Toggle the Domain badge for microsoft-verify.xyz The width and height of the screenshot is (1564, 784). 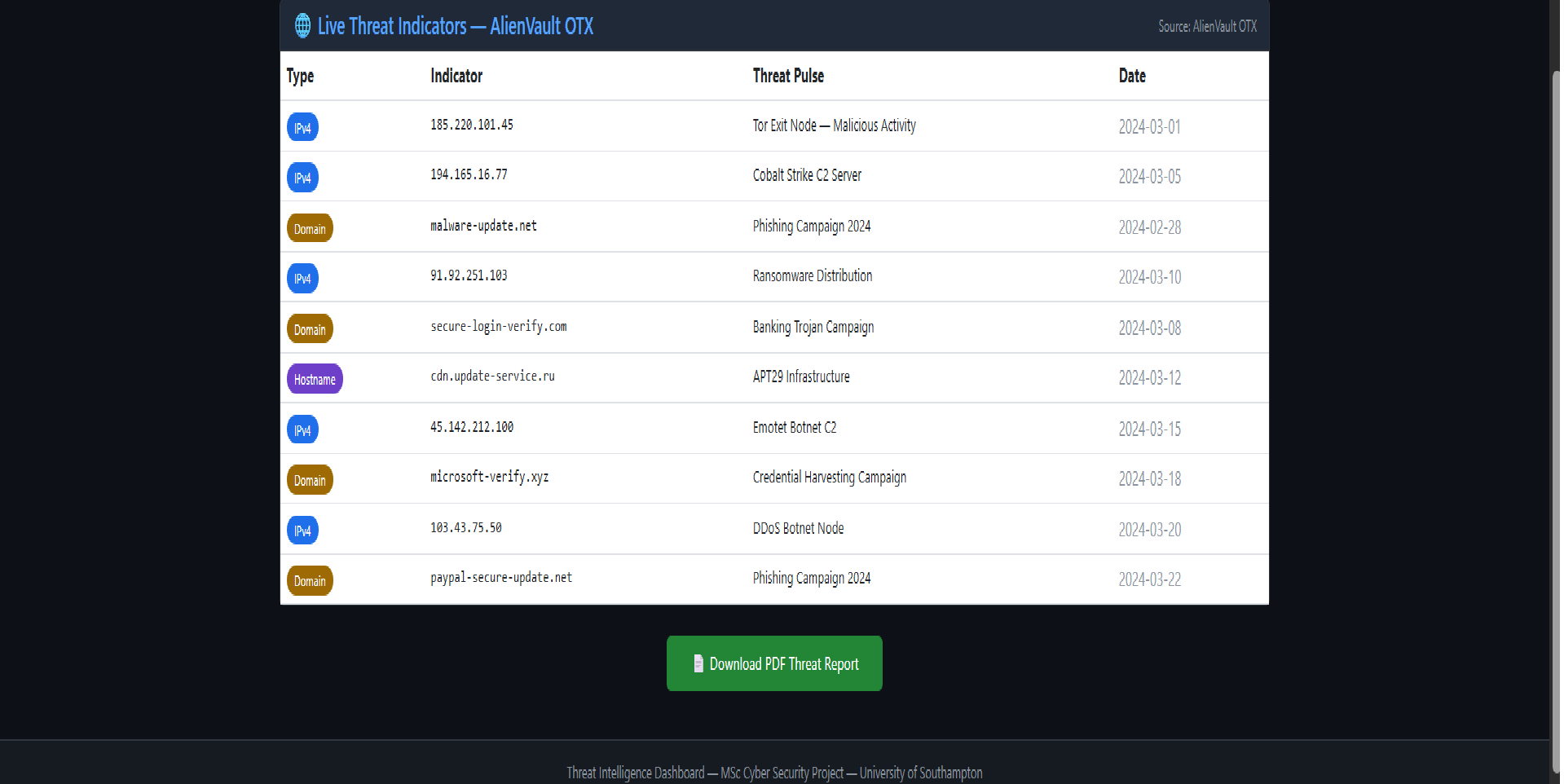pyautogui.click(x=310, y=480)
